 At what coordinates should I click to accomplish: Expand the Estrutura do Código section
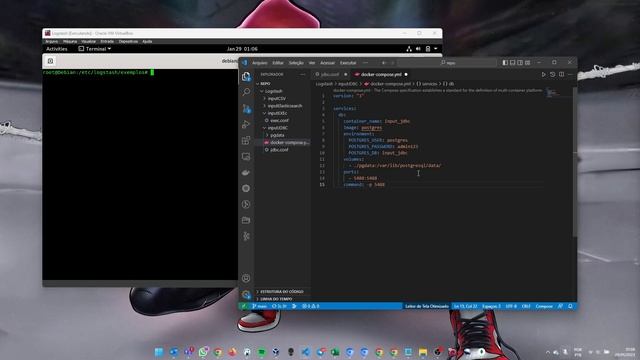[282, 291]
